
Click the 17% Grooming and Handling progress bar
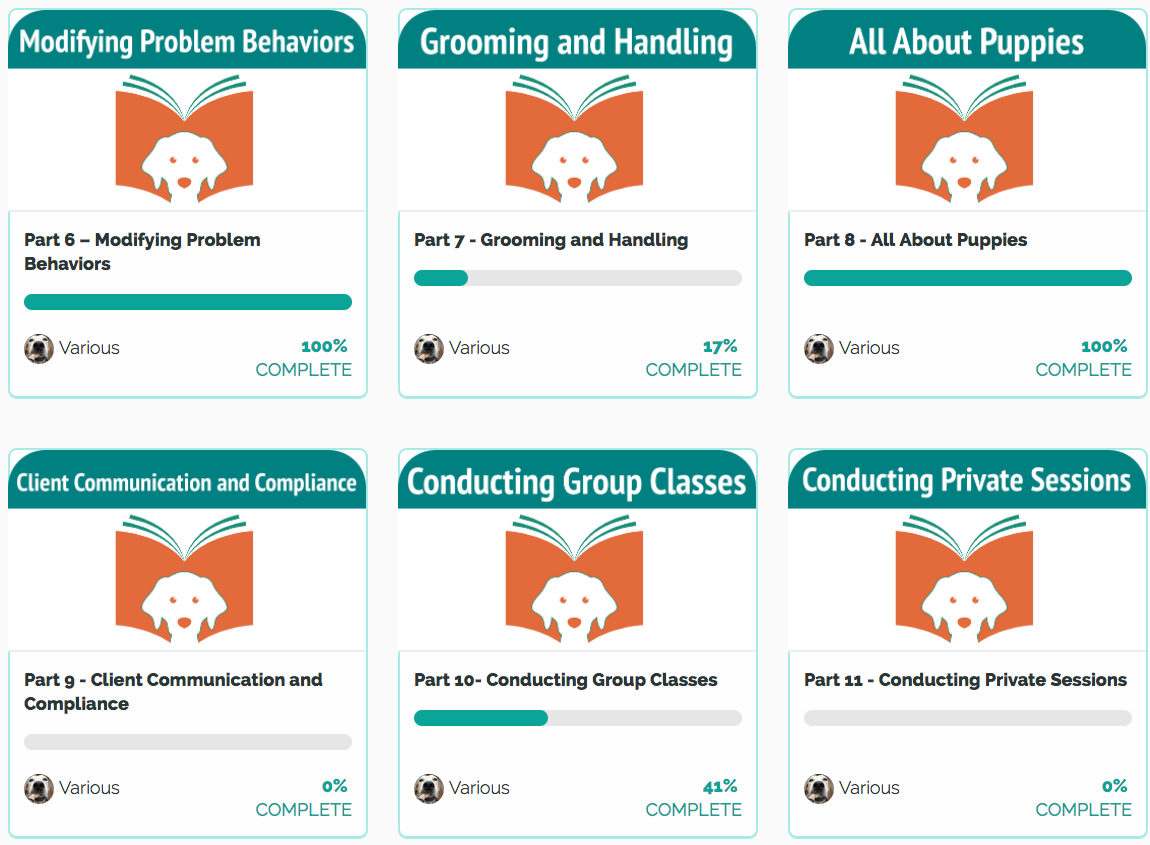click(578, 278)
